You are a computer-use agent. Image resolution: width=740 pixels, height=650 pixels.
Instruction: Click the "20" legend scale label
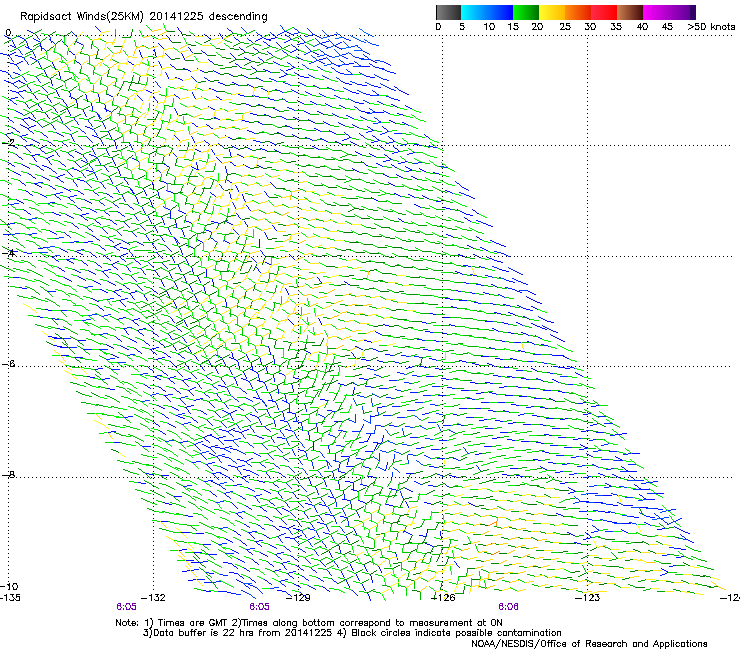[537, 27]
